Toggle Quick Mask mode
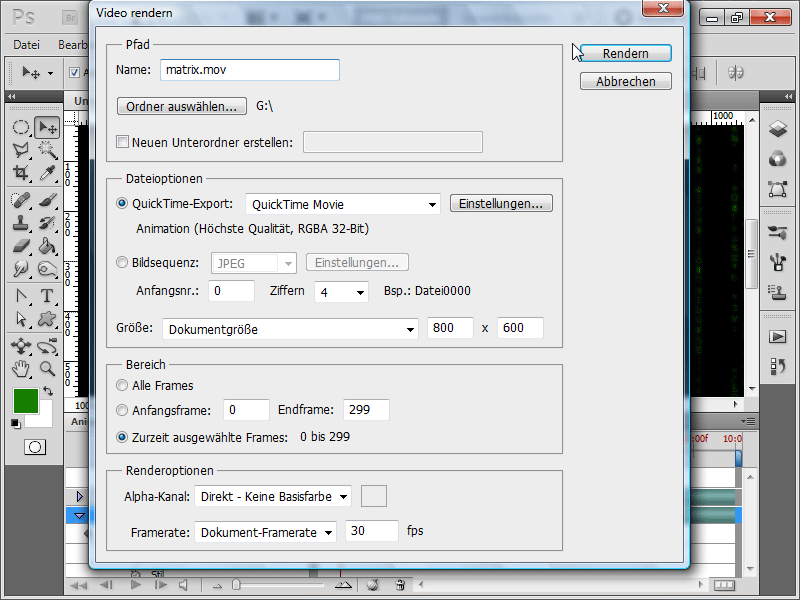The width and height of the screenshot is (800, 600). pyautogui.click(x=35, y=447)
